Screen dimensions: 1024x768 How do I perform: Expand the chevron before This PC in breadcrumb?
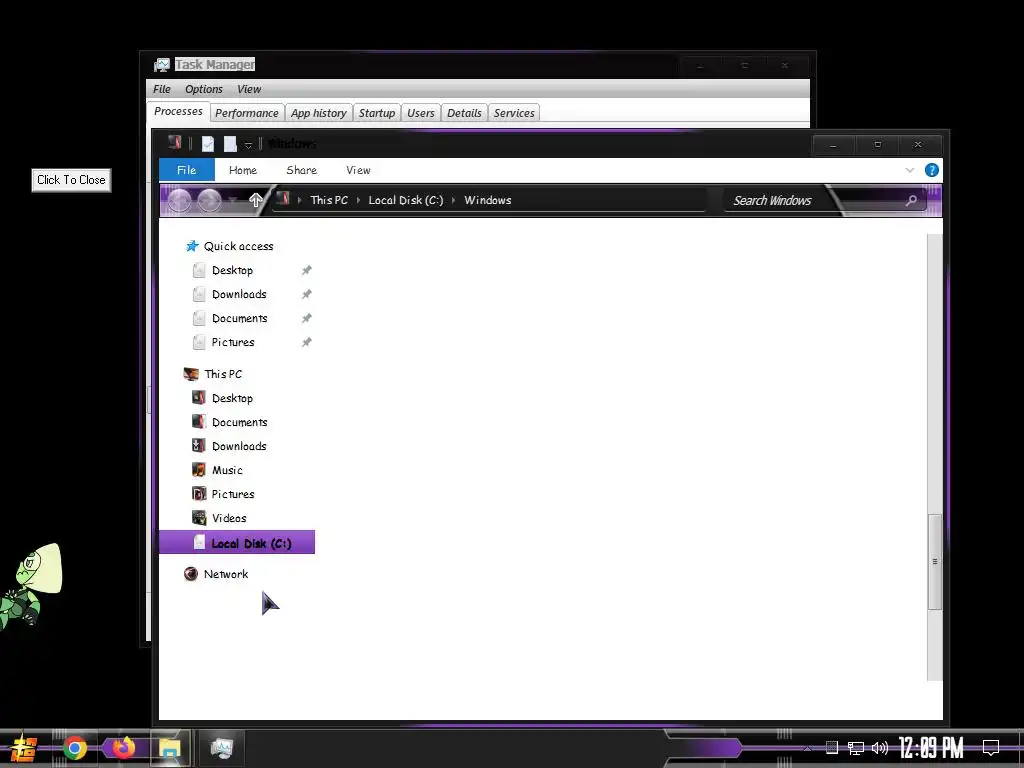click(300, 200)
